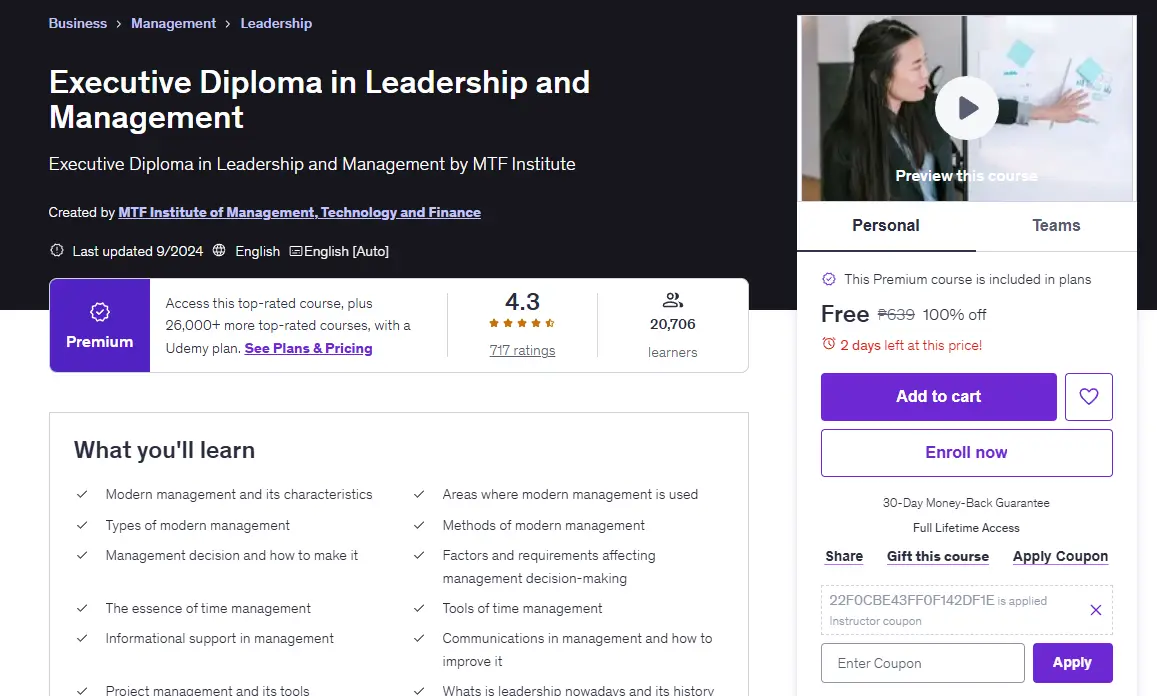Click the English [Auto] captions label

pyautogui.click(x=347, y=252)
